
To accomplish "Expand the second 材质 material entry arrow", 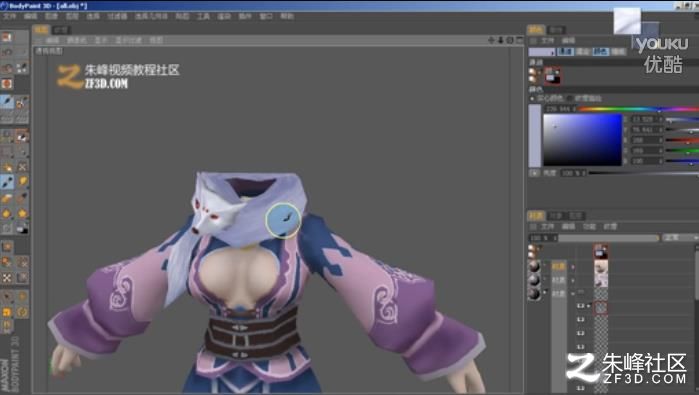I will (573, 280).
